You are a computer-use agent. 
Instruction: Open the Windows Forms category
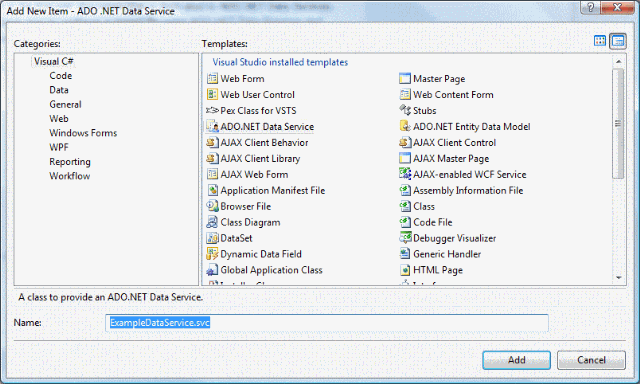[x=83, y=133]
